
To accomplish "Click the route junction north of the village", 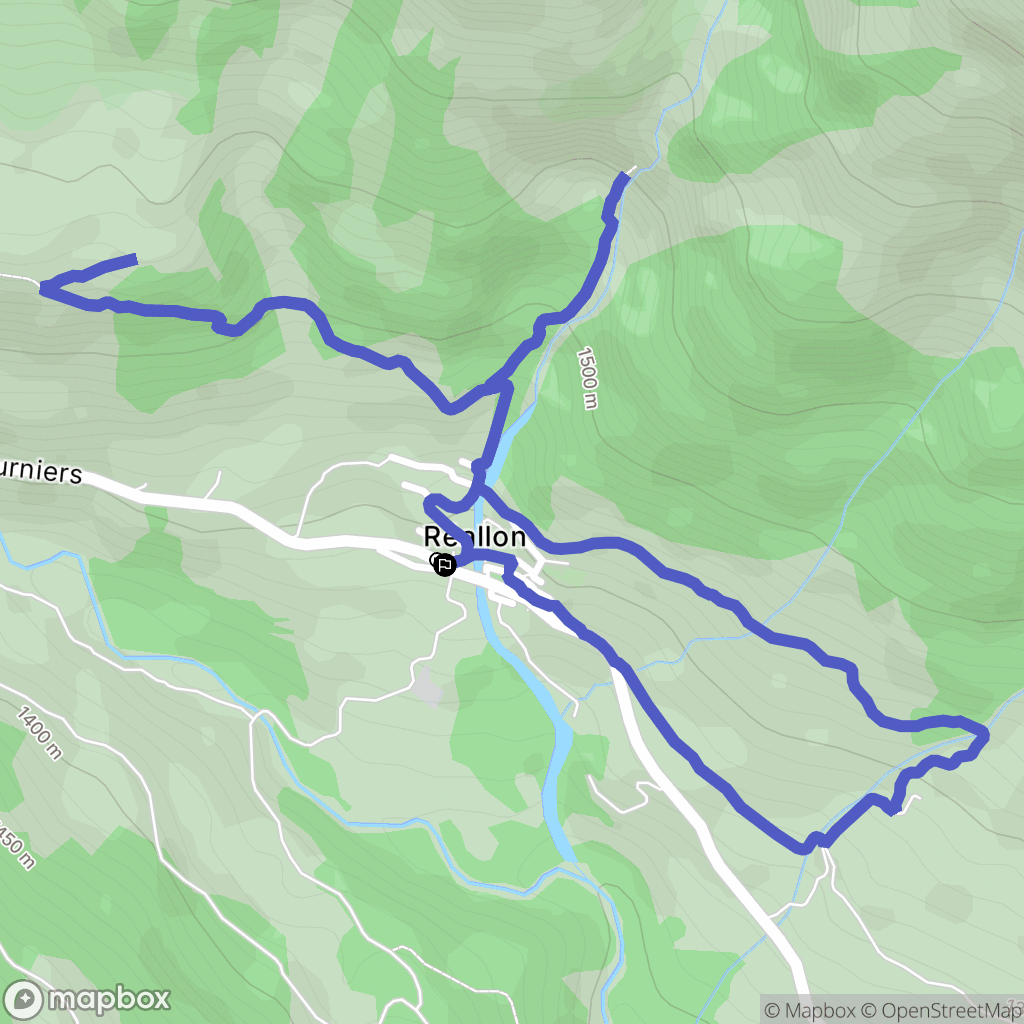I will [x=504, y=385].
